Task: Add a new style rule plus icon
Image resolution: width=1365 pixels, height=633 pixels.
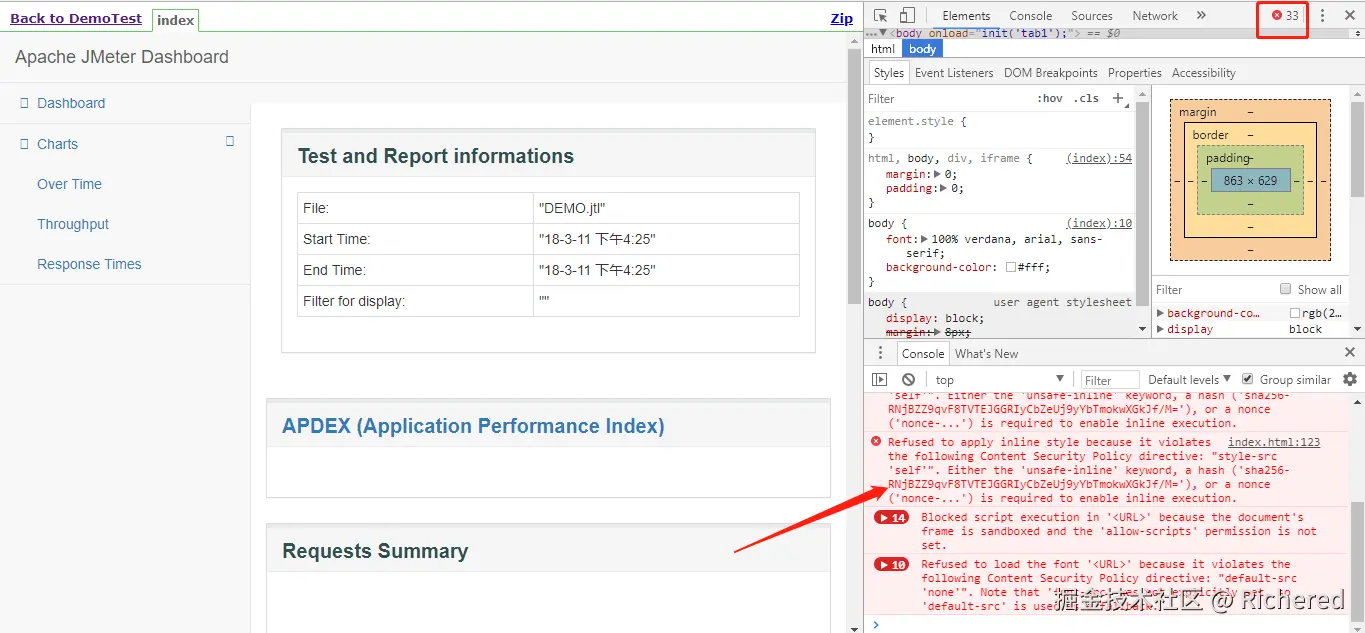Action: (1118, 98)
